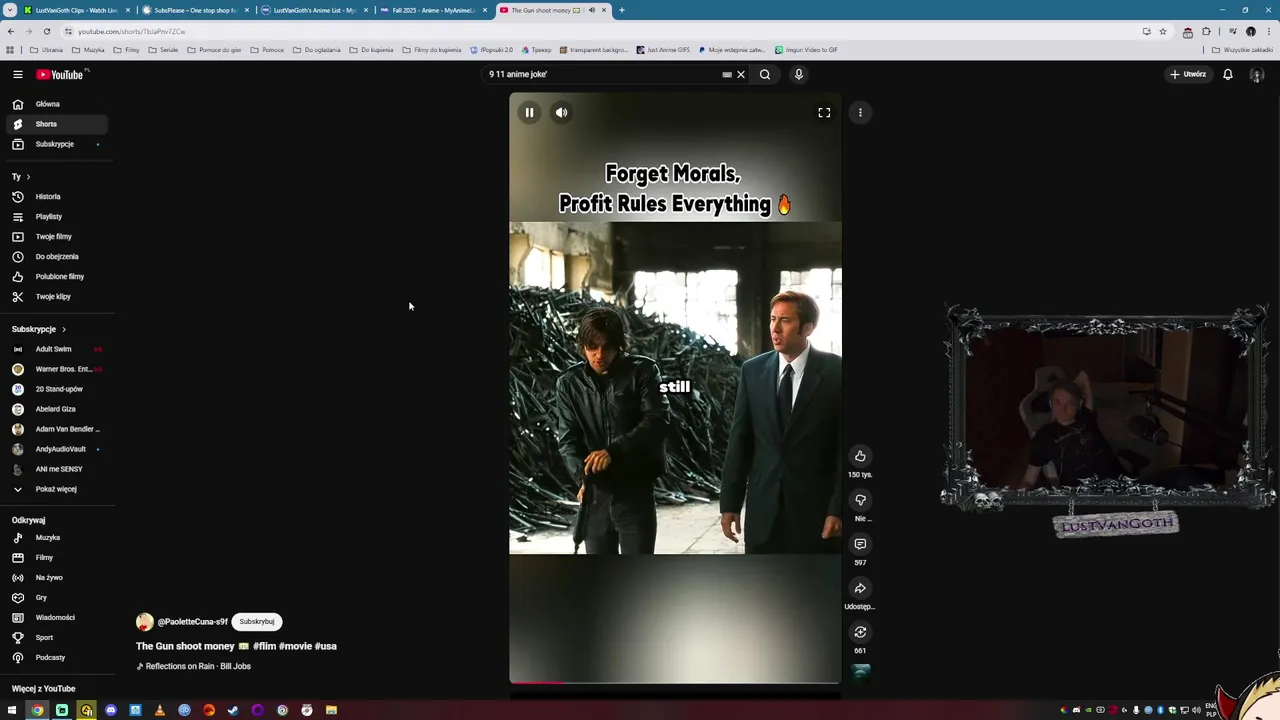Open AndyAudioVault channel
Screen dimensions: 1280x720
pos(57,449)
